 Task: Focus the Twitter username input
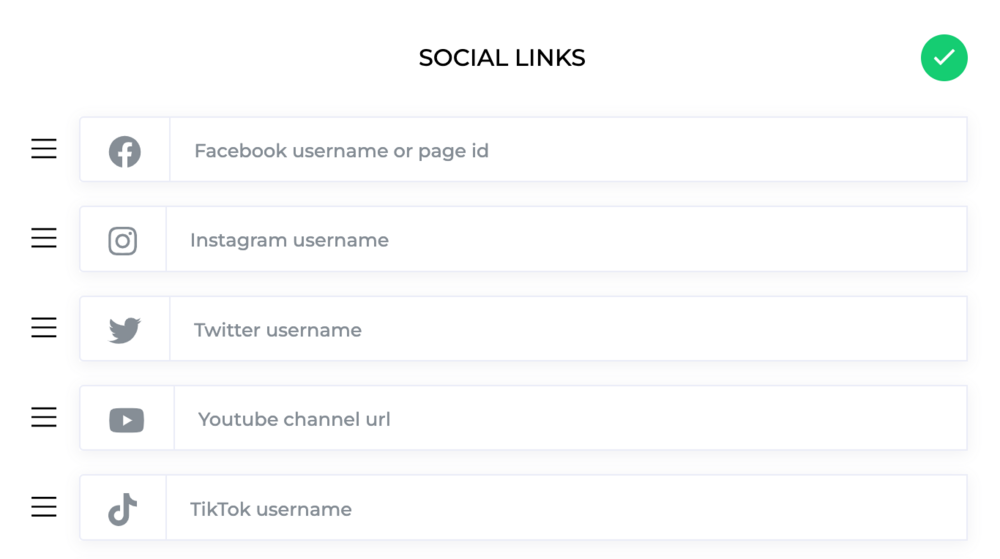pos(568,328)
